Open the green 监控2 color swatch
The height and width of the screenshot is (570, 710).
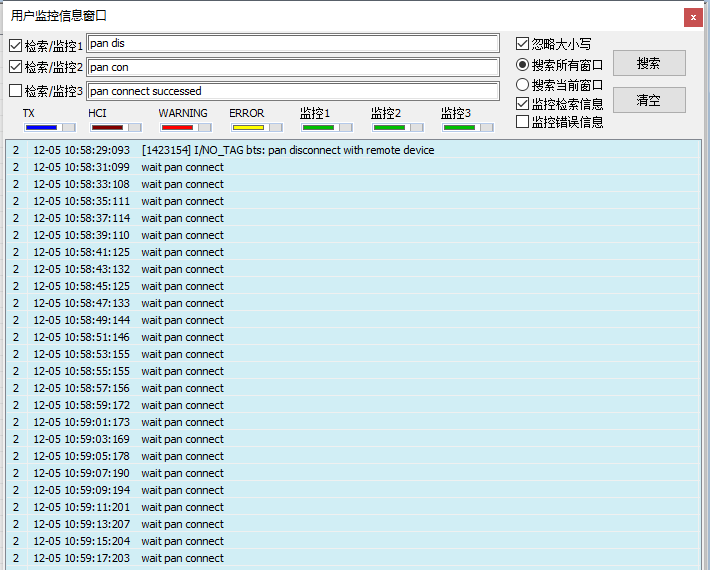pos(389,128)
